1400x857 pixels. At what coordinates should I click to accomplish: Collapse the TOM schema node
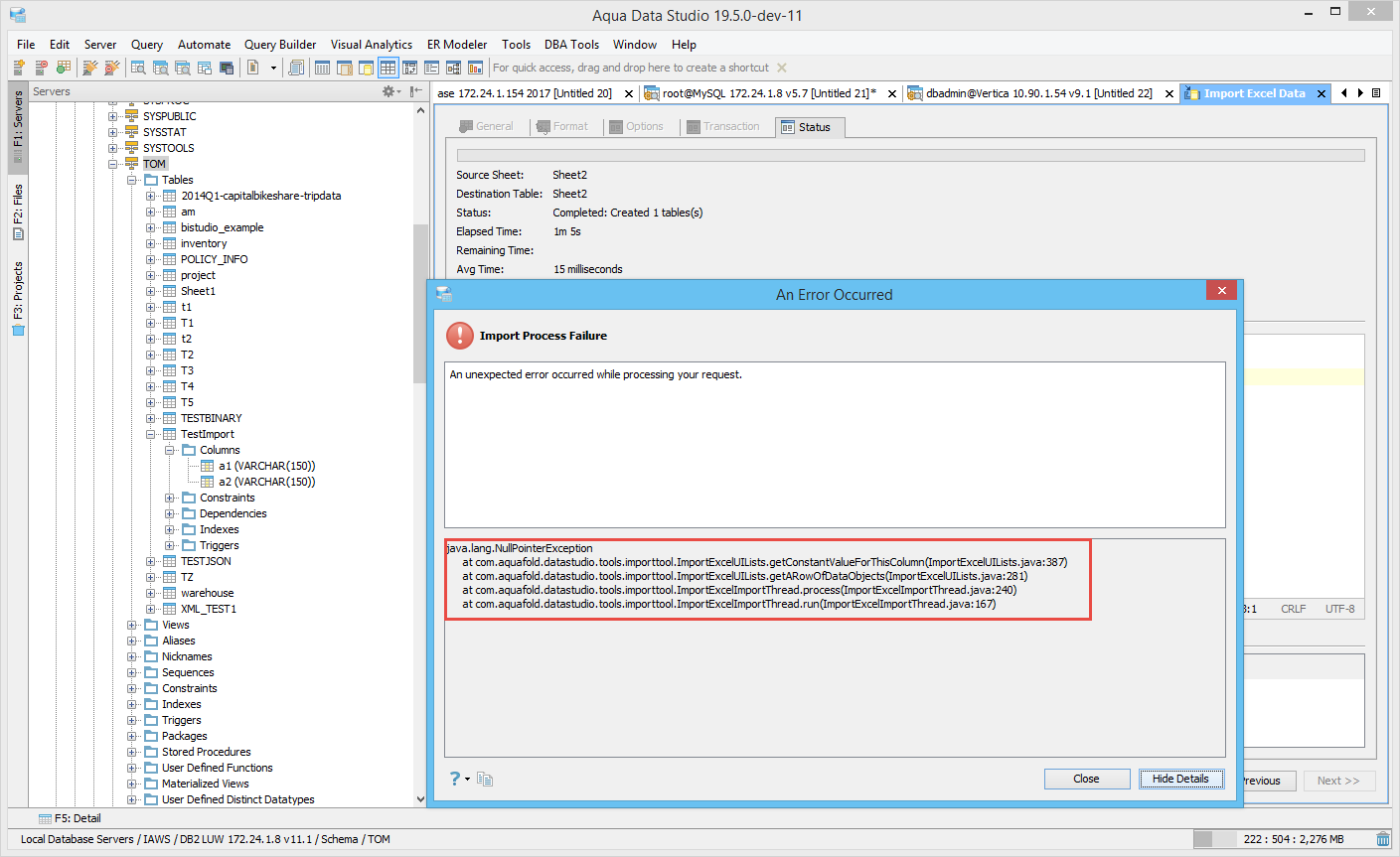[x=113, y=164]
